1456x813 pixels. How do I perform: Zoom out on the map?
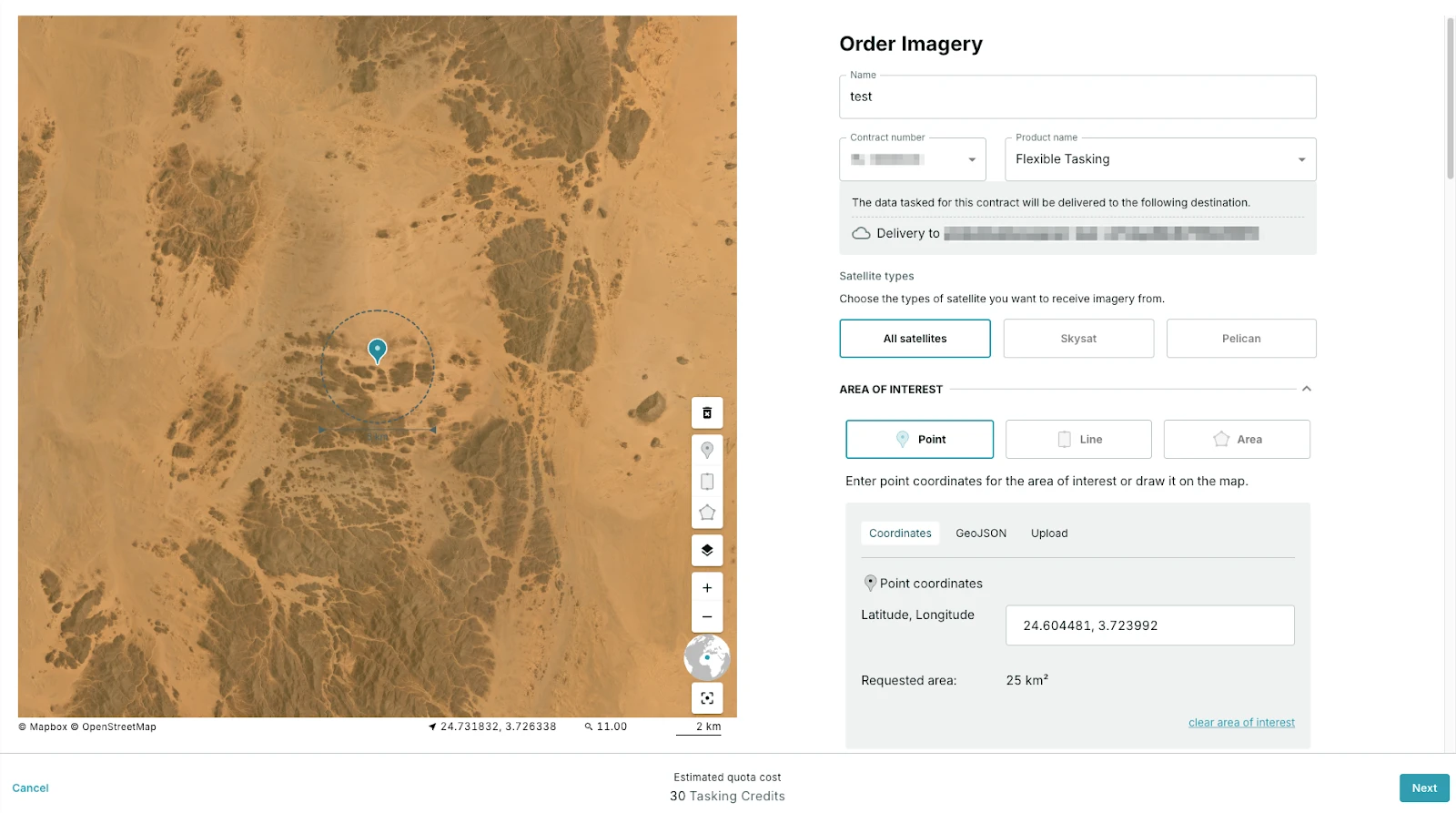707,617
